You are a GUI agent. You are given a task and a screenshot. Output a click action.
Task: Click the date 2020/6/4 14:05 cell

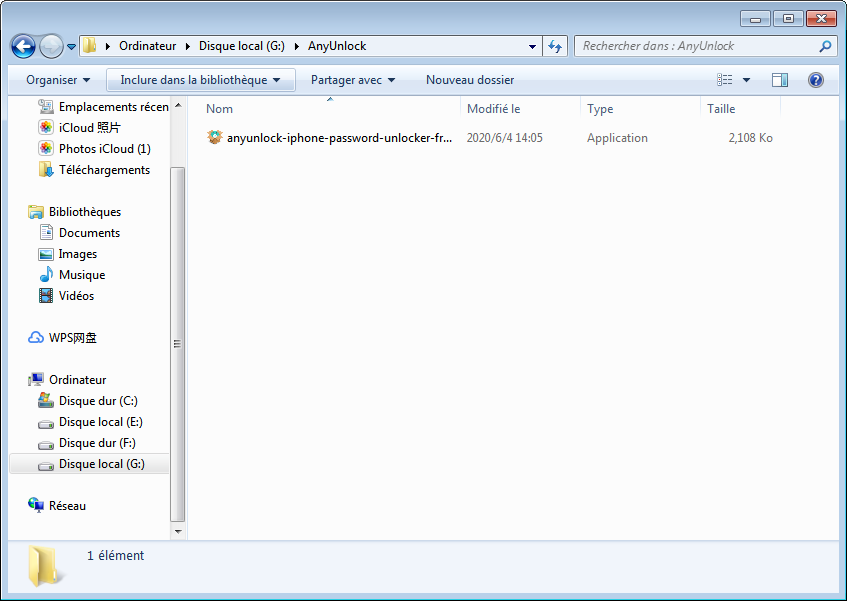[505, 138]
